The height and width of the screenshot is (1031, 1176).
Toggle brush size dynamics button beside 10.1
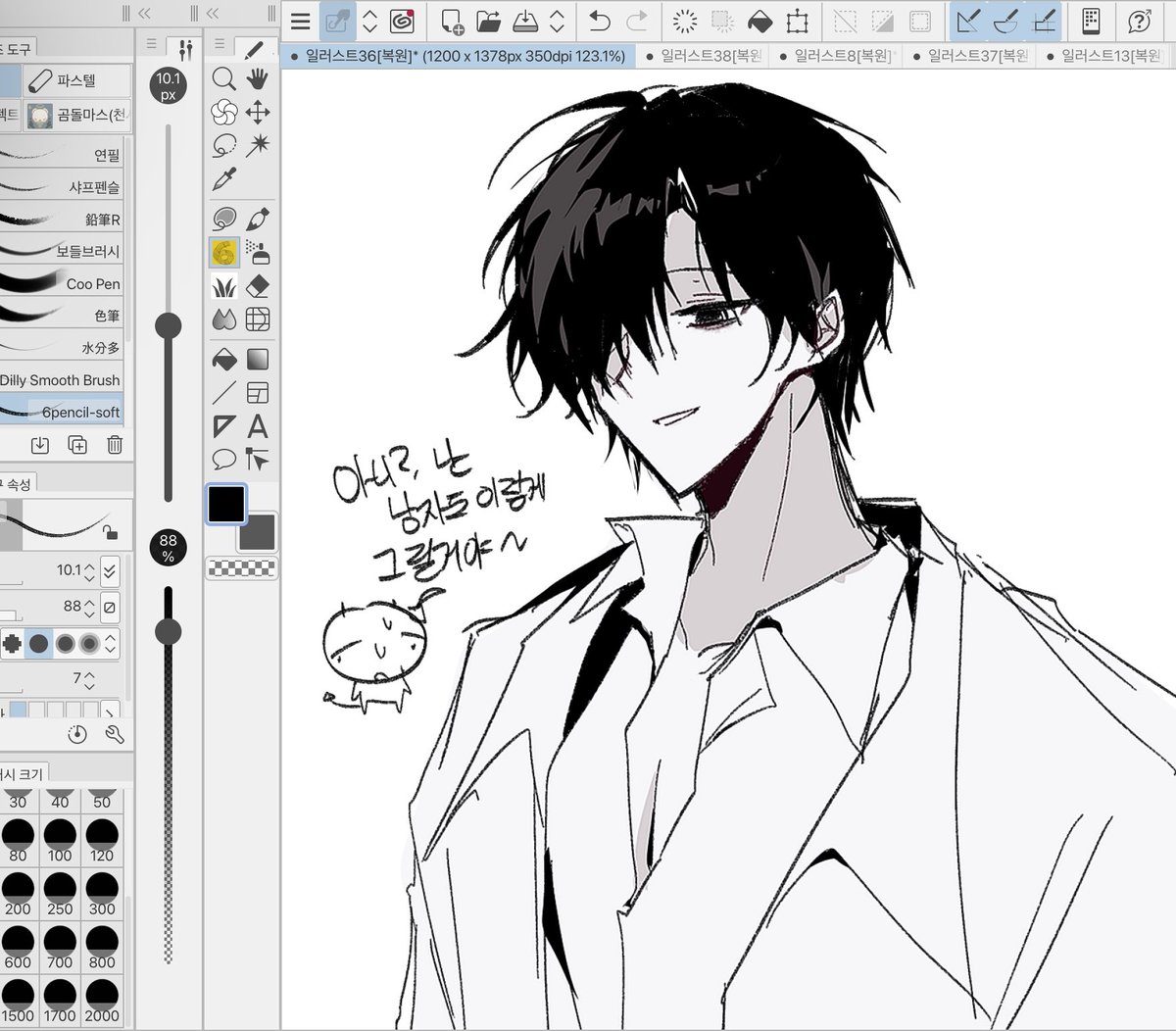coord(110,569)
